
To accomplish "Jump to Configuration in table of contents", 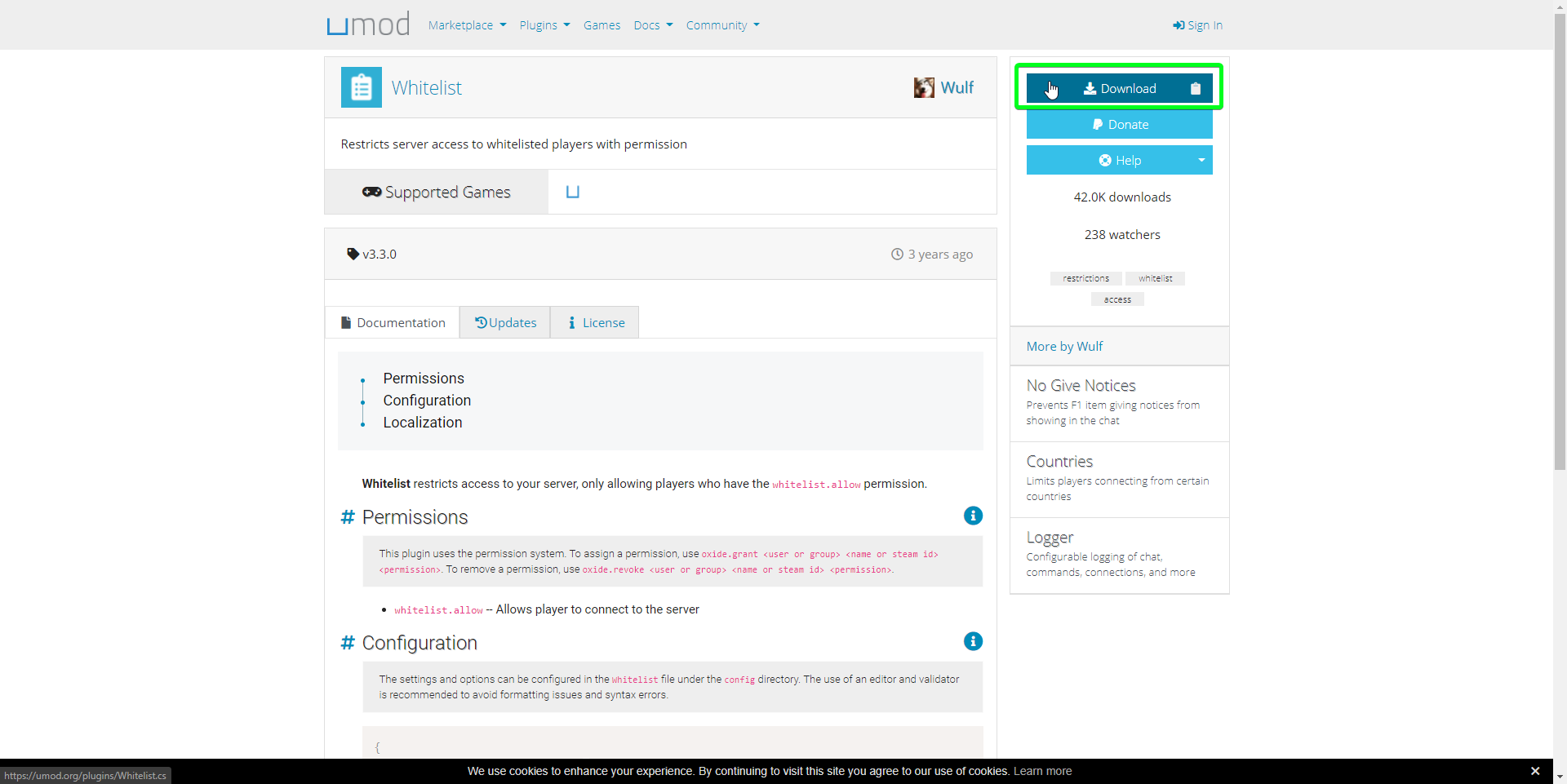I will 427,401.
